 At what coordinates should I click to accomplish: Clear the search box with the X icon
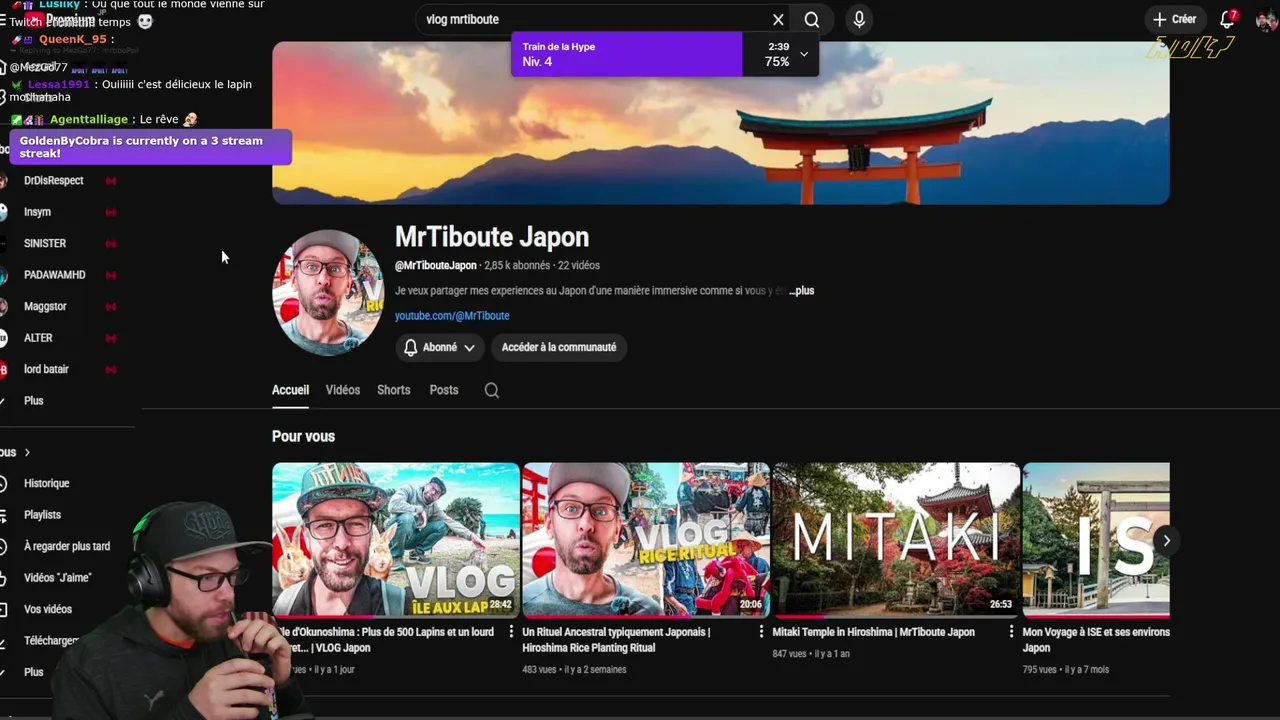(x=778, y=19)
